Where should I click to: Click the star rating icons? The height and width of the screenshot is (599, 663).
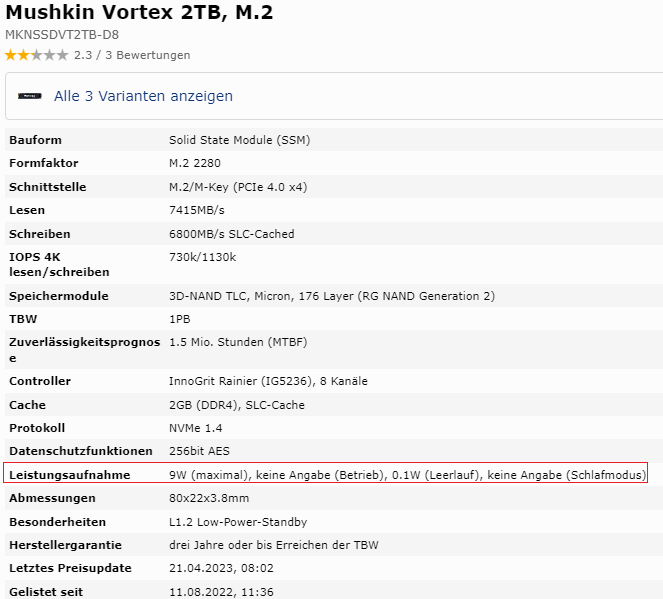[x=36, y=55]
